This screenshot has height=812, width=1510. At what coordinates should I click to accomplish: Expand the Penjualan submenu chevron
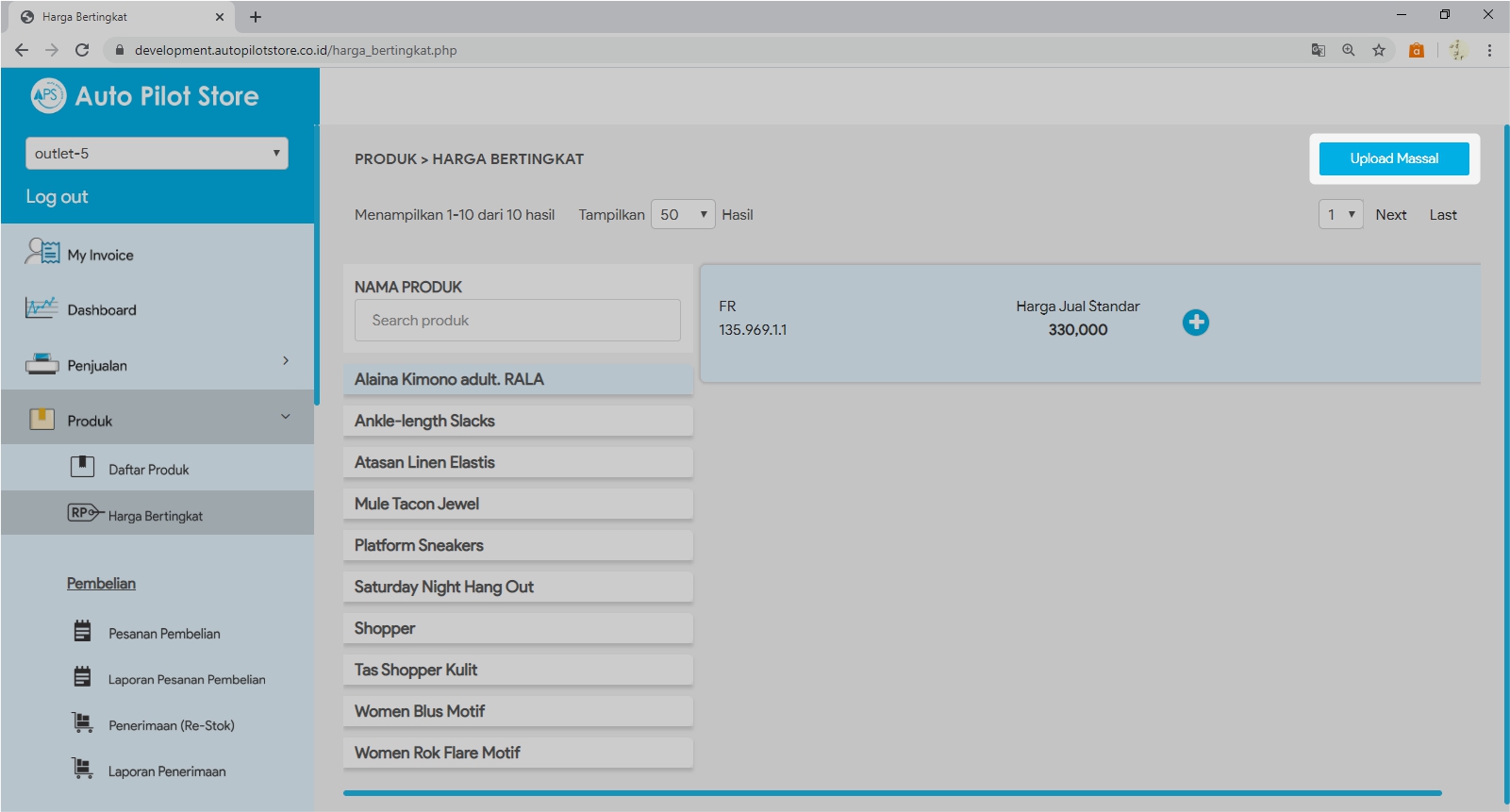tap(286, 361)
